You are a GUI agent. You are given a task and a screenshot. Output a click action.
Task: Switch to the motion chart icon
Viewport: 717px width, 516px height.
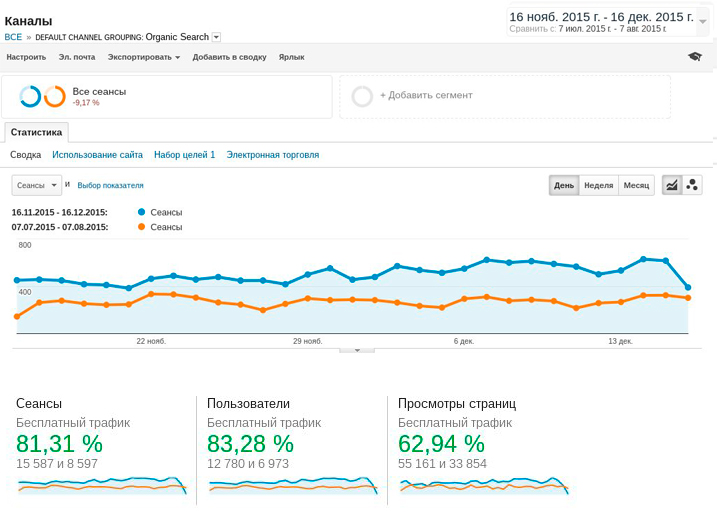[x=692, y=185]
